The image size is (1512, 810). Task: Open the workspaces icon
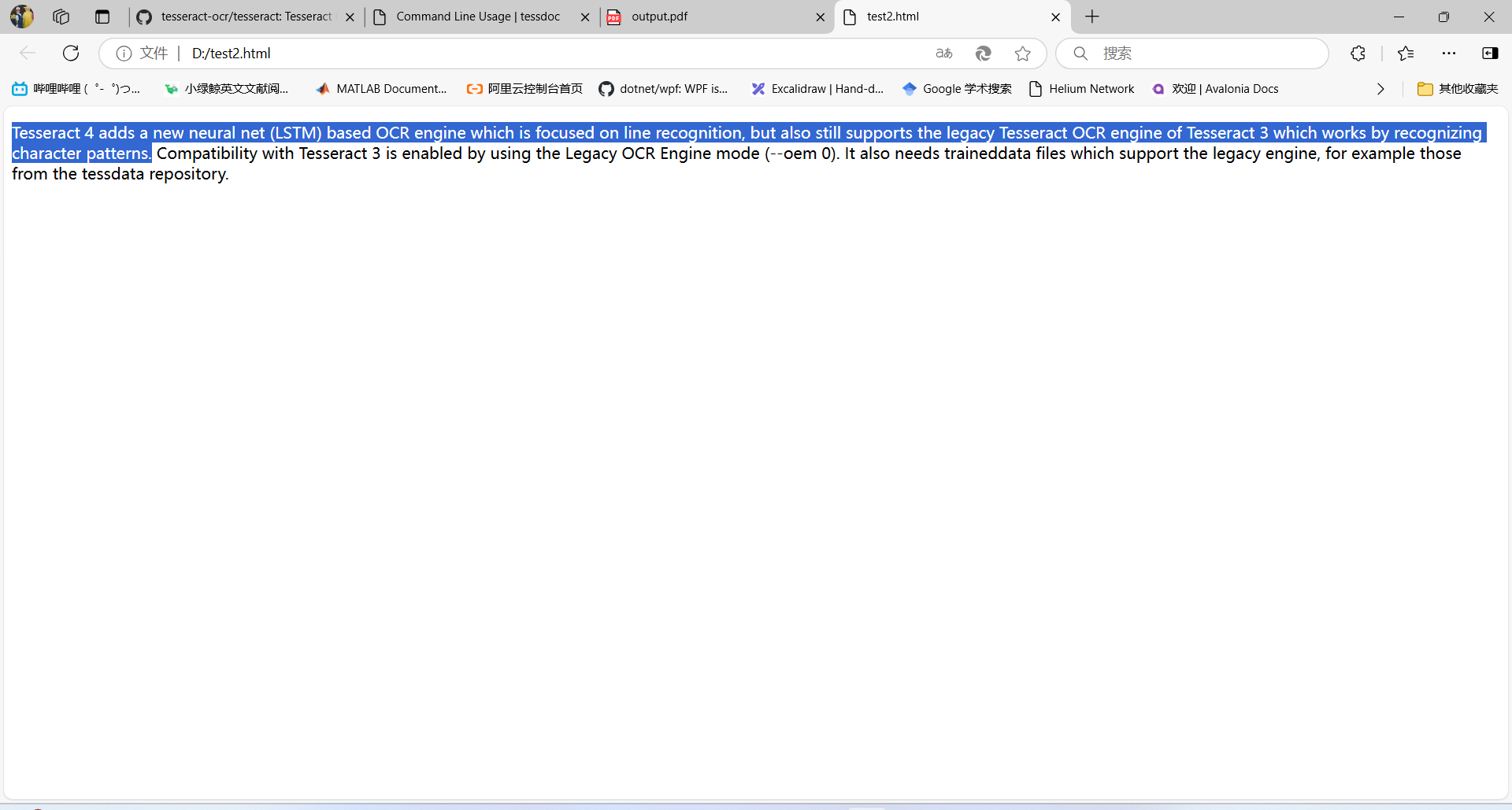pyautogui.click(x=61, y=17)
